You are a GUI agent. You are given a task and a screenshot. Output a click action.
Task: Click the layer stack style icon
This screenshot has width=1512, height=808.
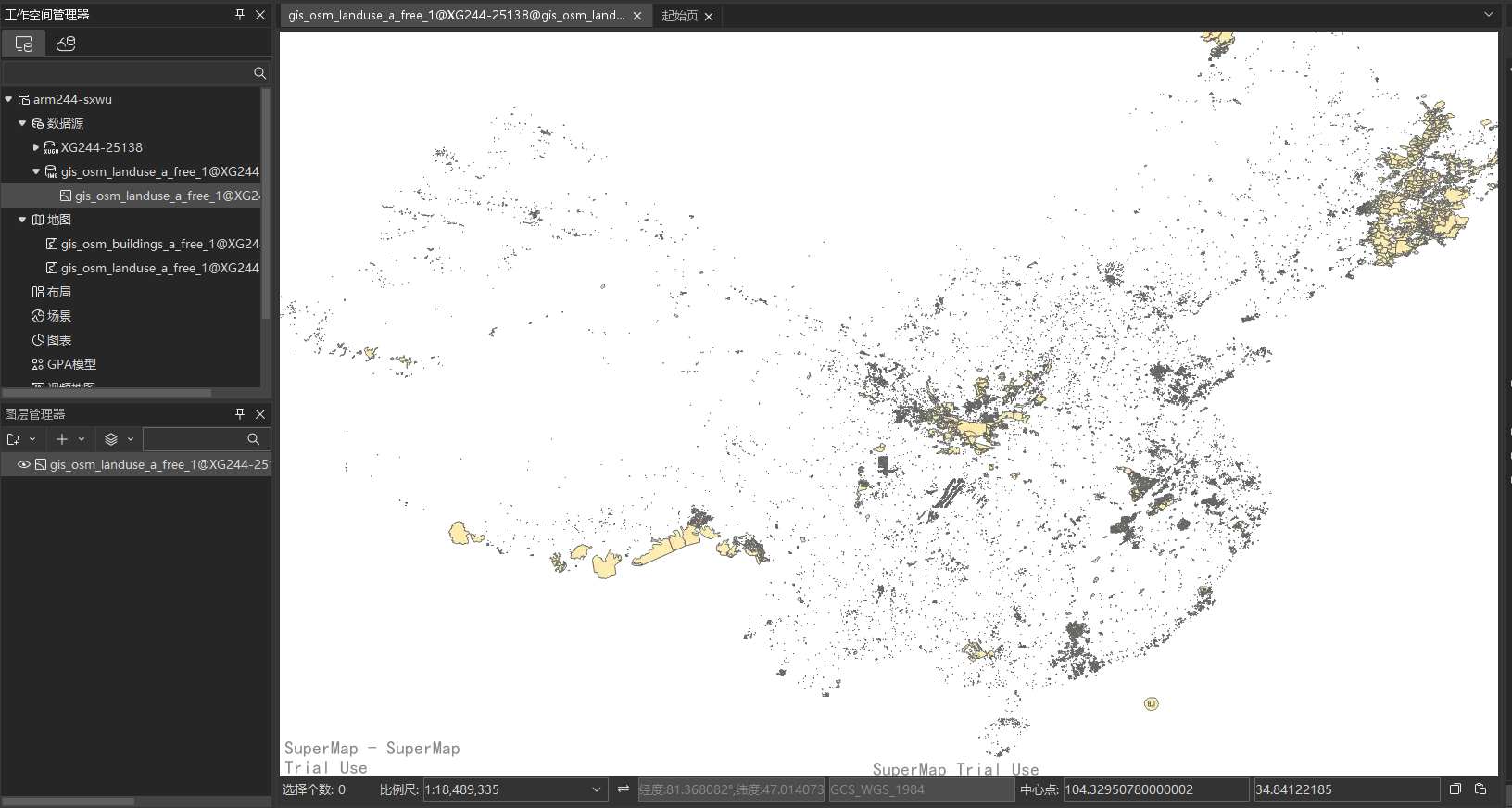(x=111, y=439)
